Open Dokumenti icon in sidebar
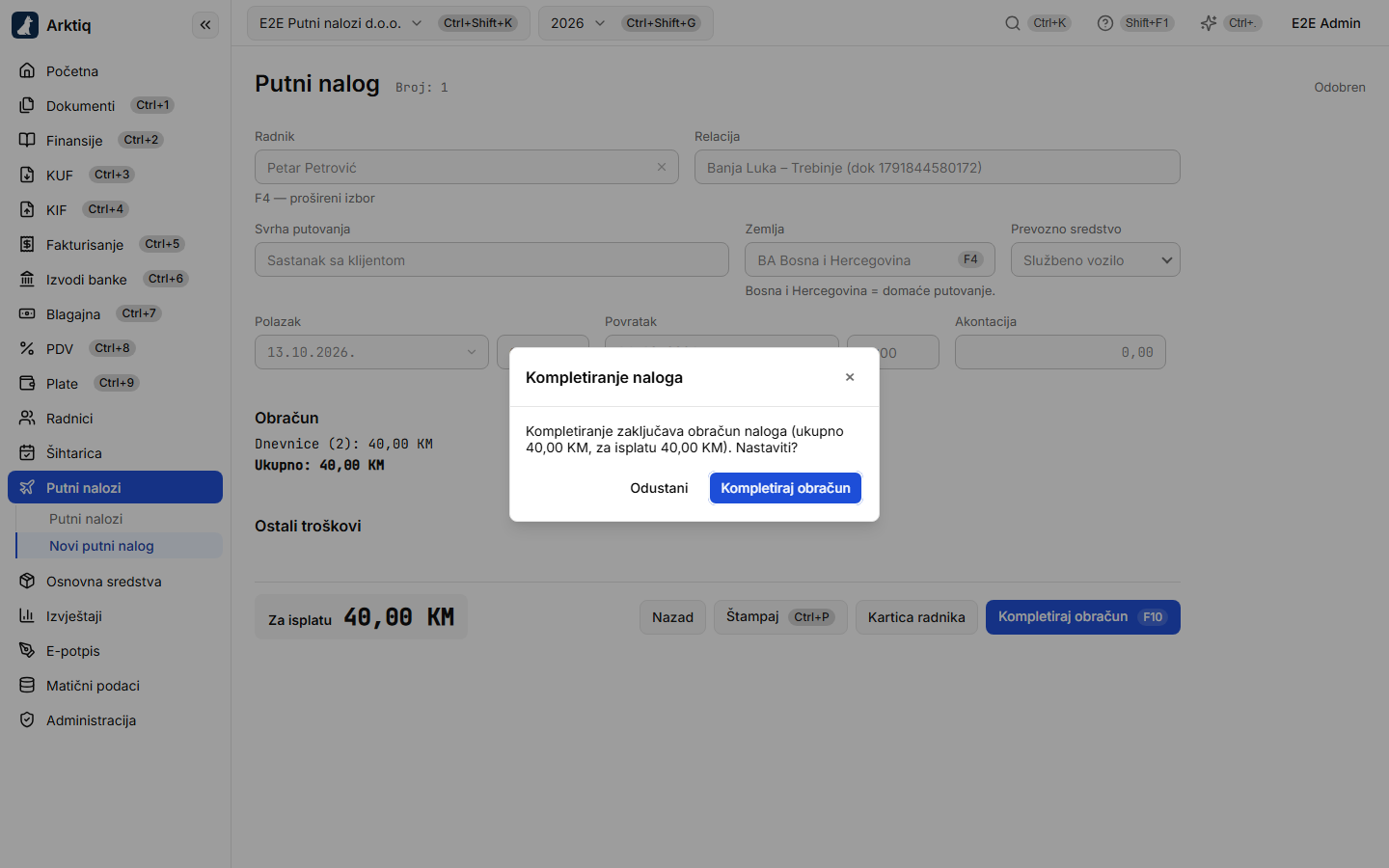 [x=27, y=105]
